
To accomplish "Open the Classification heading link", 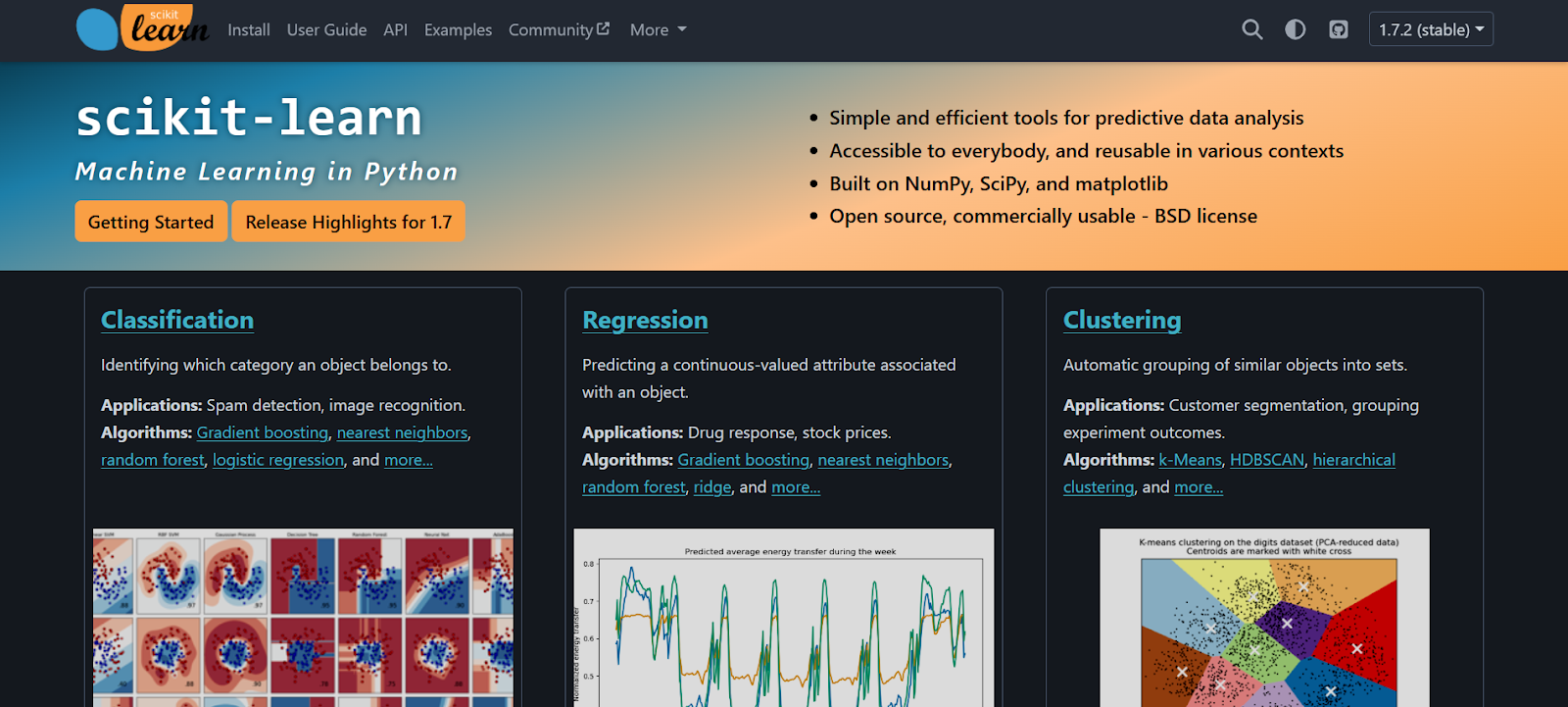I will [x=177, y=320].
